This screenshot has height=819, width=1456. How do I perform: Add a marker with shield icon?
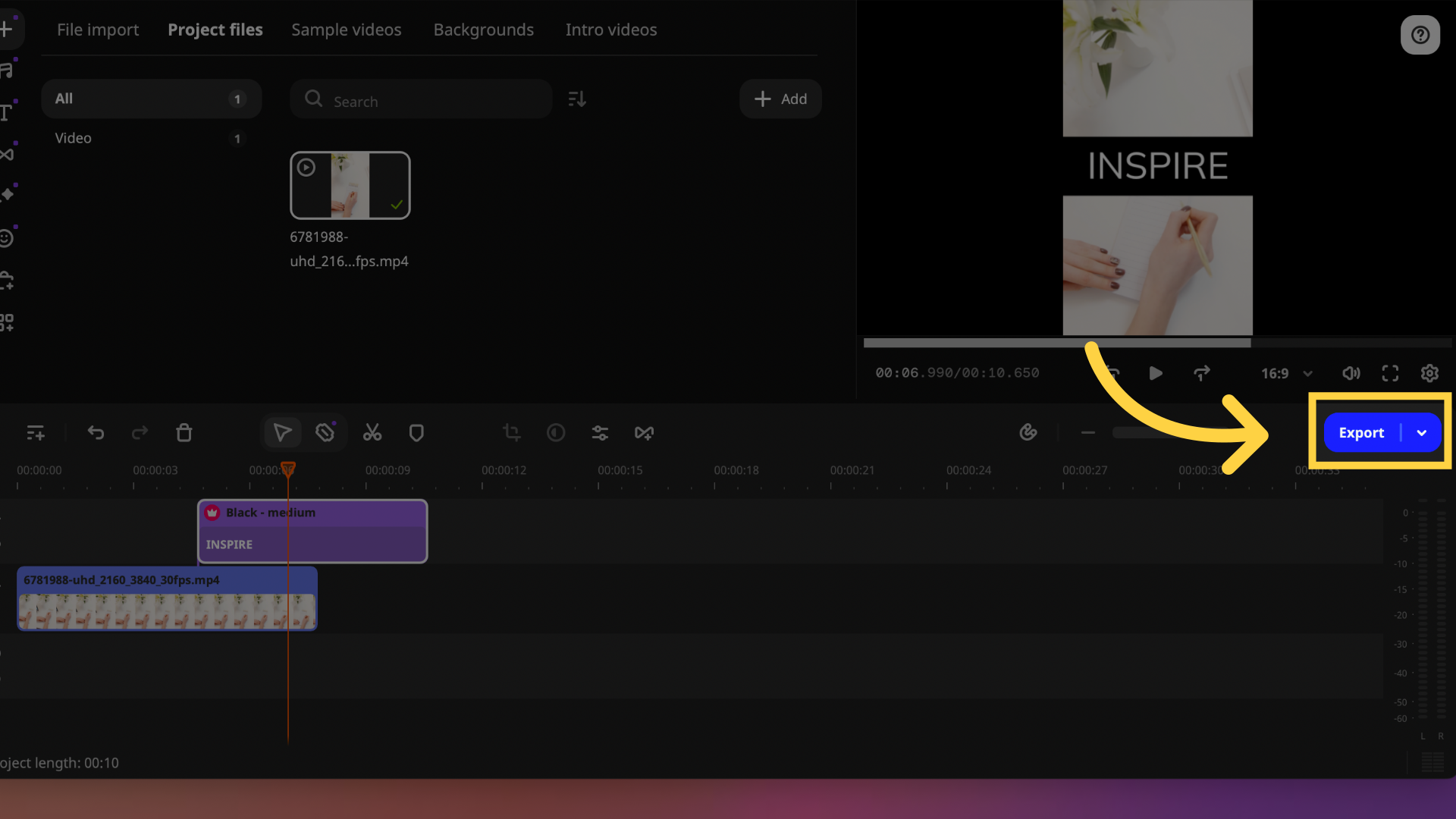416,432
